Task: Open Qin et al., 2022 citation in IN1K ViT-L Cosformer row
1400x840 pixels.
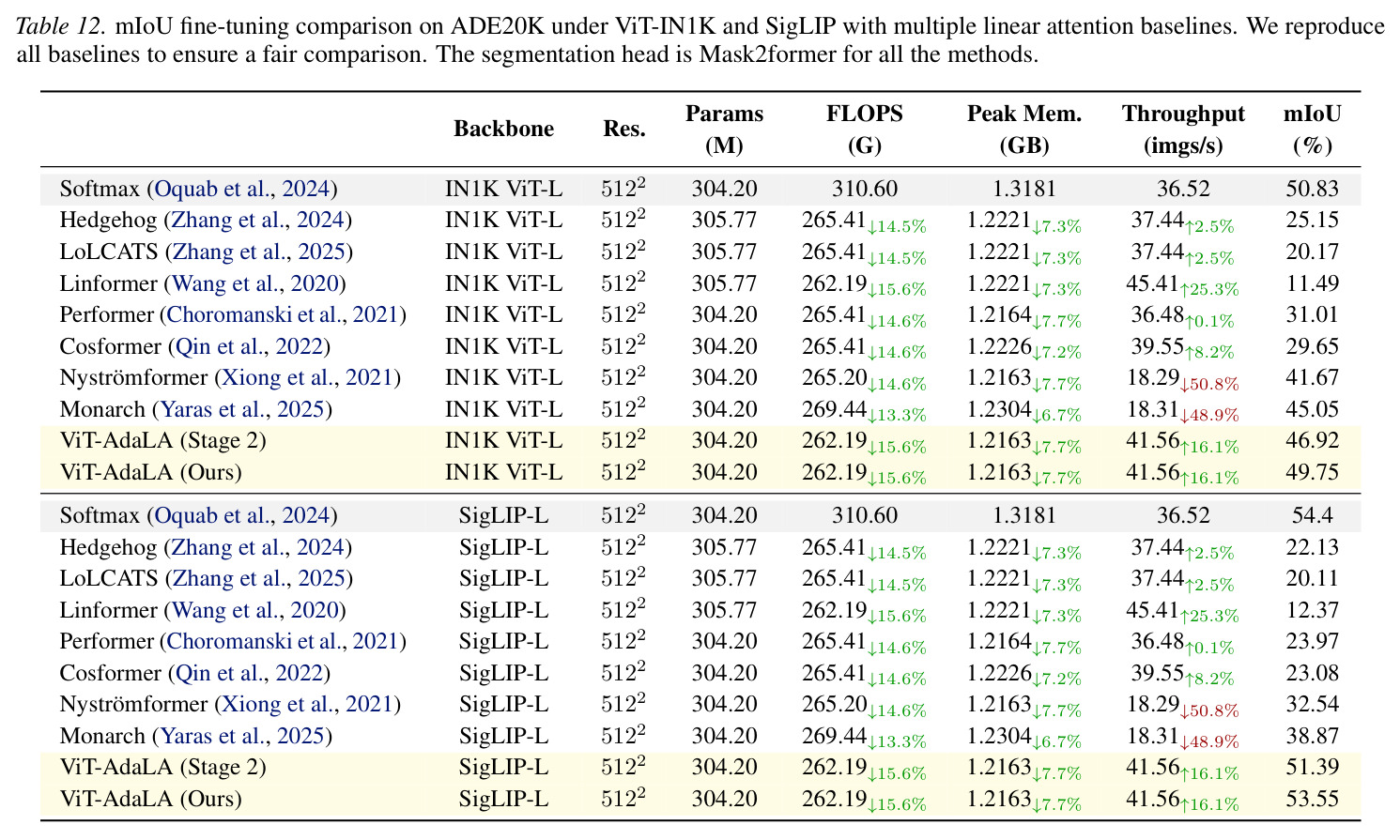Action: click(250, 346)
